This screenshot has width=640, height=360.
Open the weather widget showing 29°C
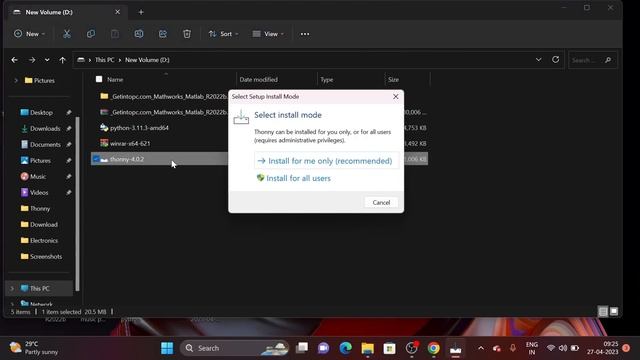[33, 348]
